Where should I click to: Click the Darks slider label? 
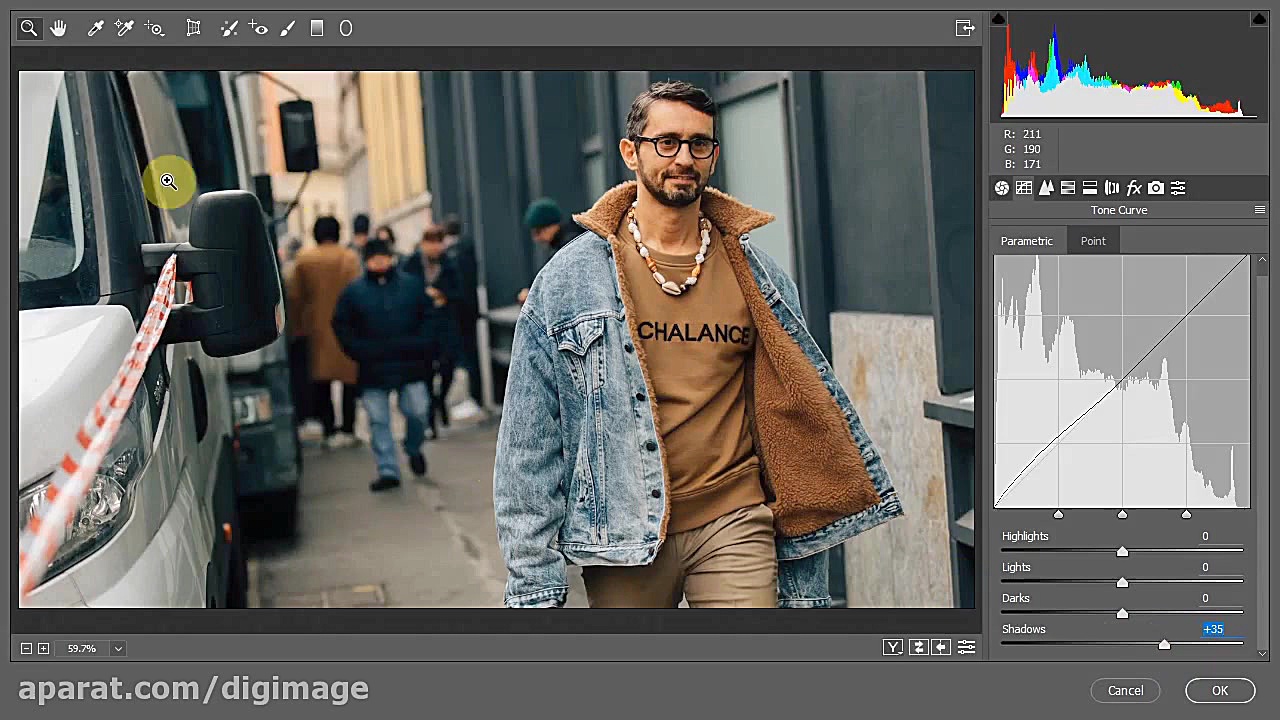[x=1016, y=598]
